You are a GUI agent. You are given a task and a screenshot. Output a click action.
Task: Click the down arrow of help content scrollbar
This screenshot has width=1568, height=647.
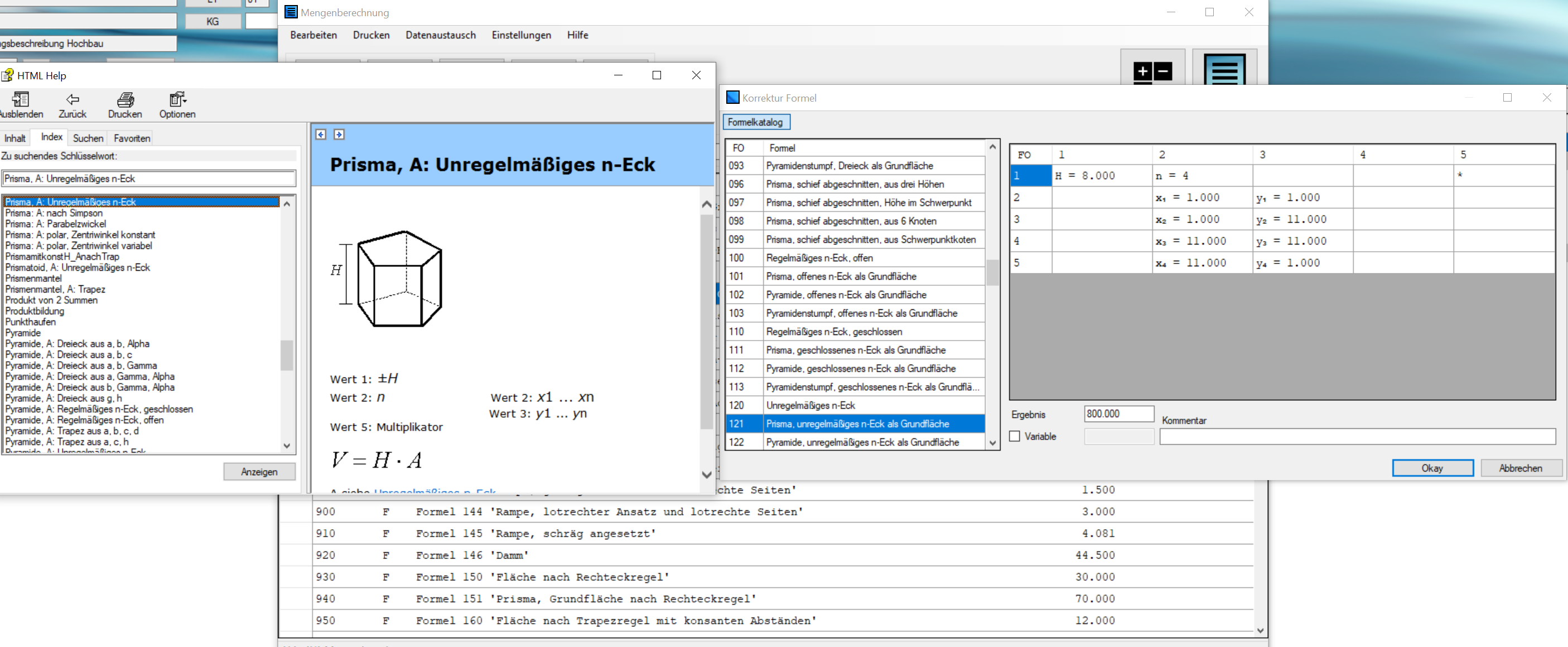pyautogui.click(x=707, y=474)
